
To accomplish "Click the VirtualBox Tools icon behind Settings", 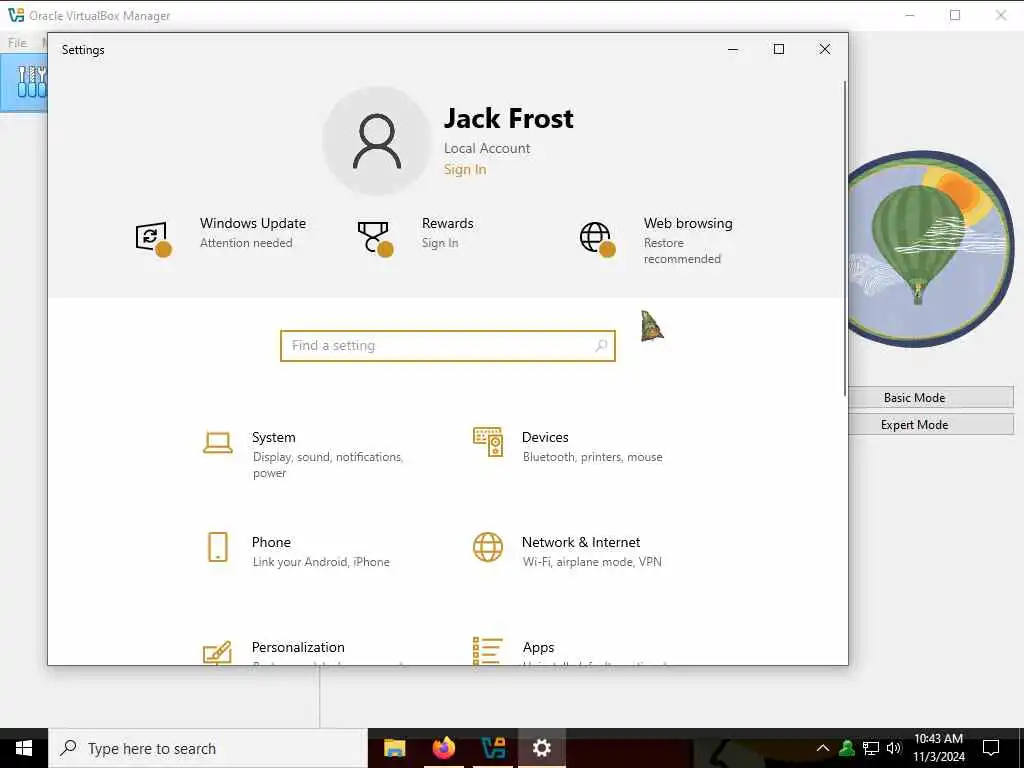I will coord(31,82).
